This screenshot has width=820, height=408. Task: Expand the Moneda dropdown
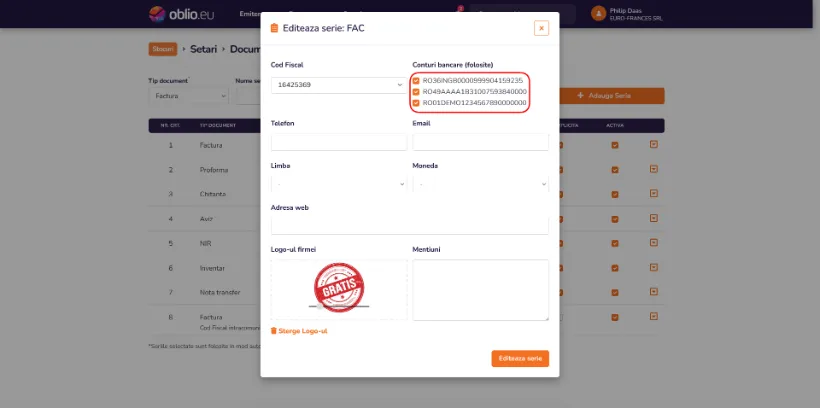coord(481,184)
